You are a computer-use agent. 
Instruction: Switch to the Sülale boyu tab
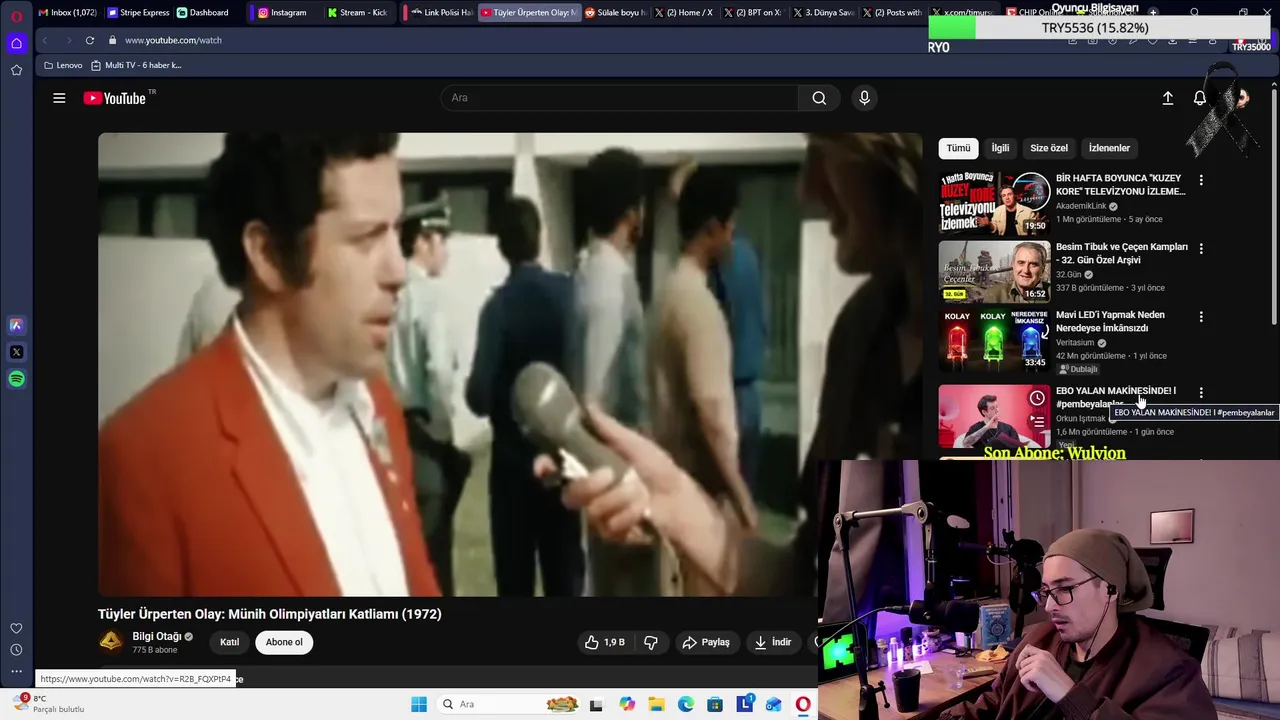[x=616, y=12]
